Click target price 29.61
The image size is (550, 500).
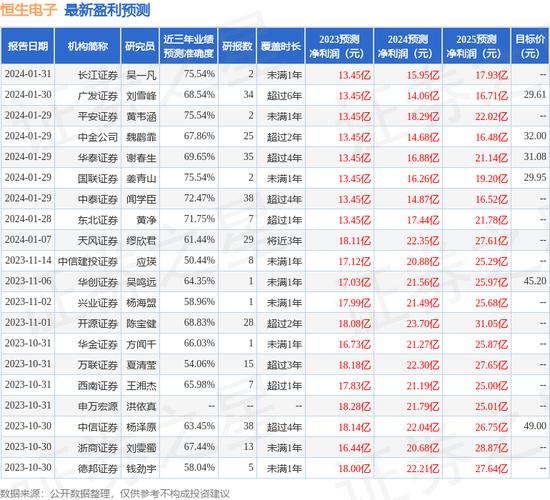535,95
